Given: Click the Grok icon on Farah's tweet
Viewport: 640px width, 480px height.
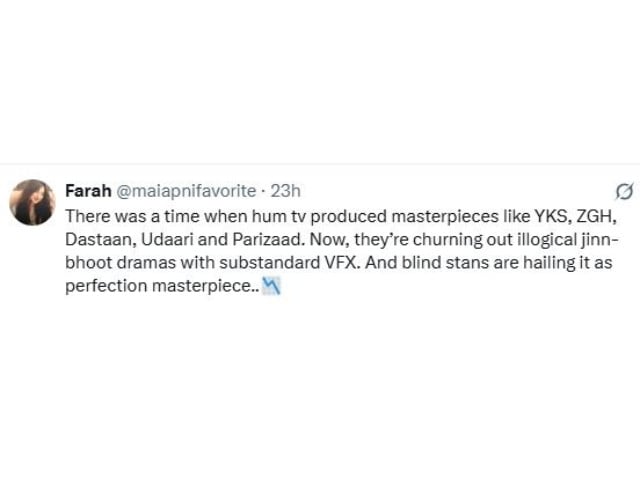Looking at the screenshot, I should click(x=622, y=190).
